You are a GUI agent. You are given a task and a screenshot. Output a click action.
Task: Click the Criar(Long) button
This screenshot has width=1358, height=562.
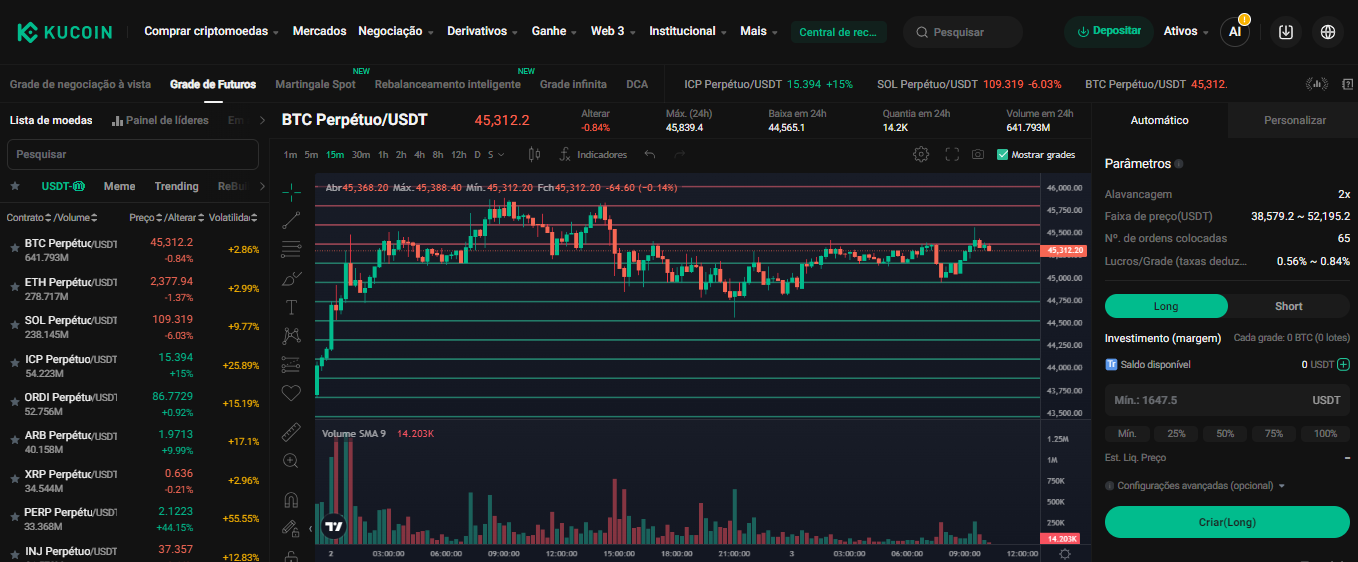[x=1227, y=522]
